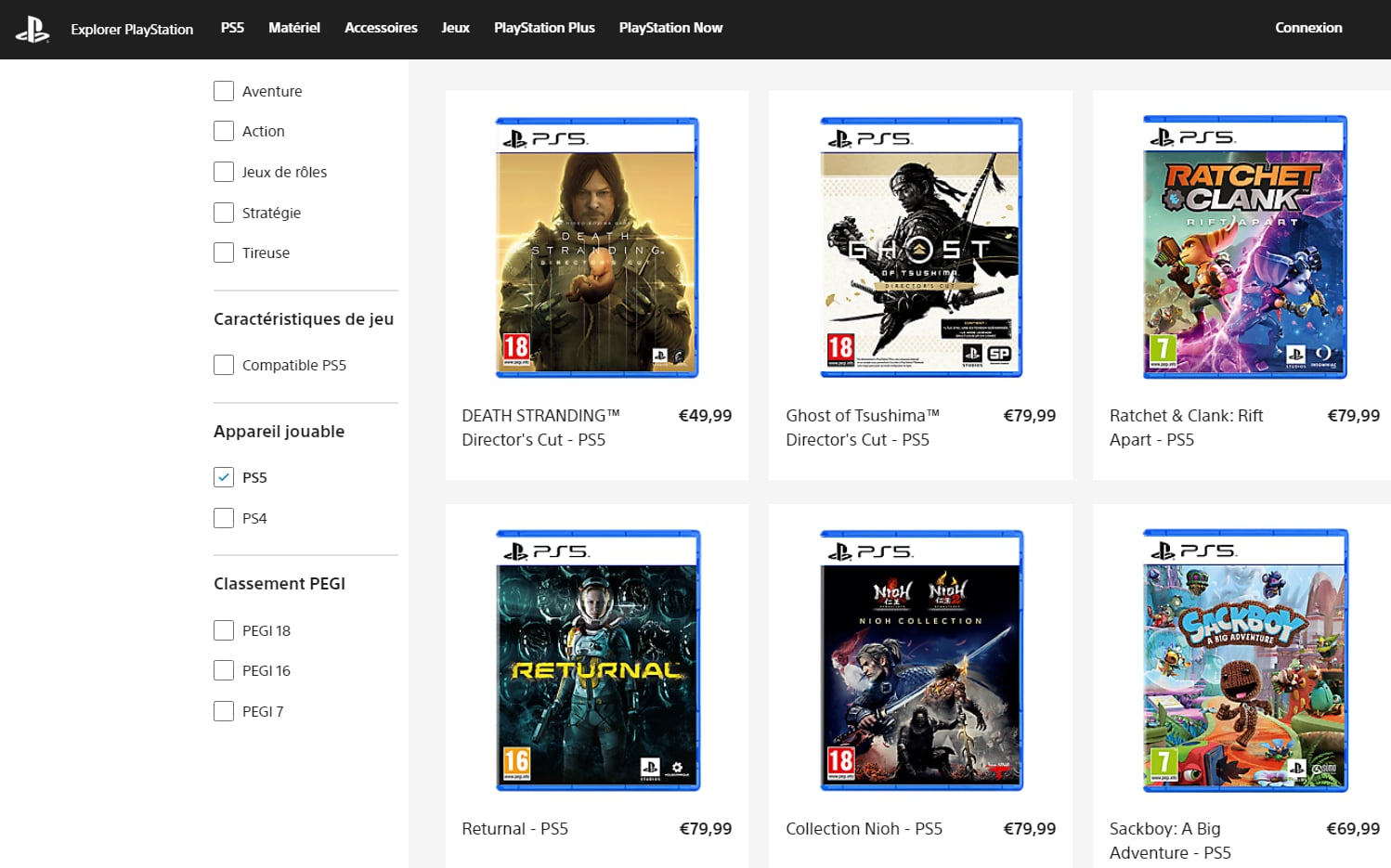Screen dimensions: 1391x868
Task: Click PEGI 7 badge on Ratchet & Clank cover
Action: 1163,351
